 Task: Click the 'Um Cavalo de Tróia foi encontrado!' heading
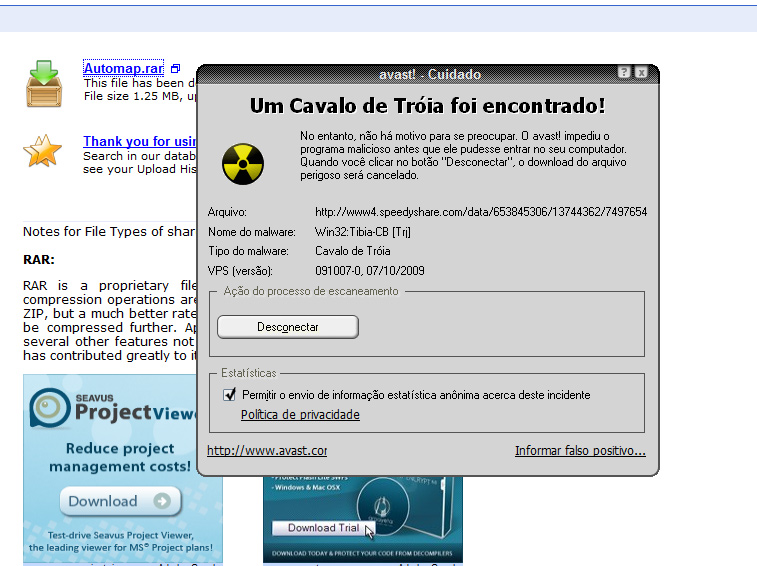427,106
